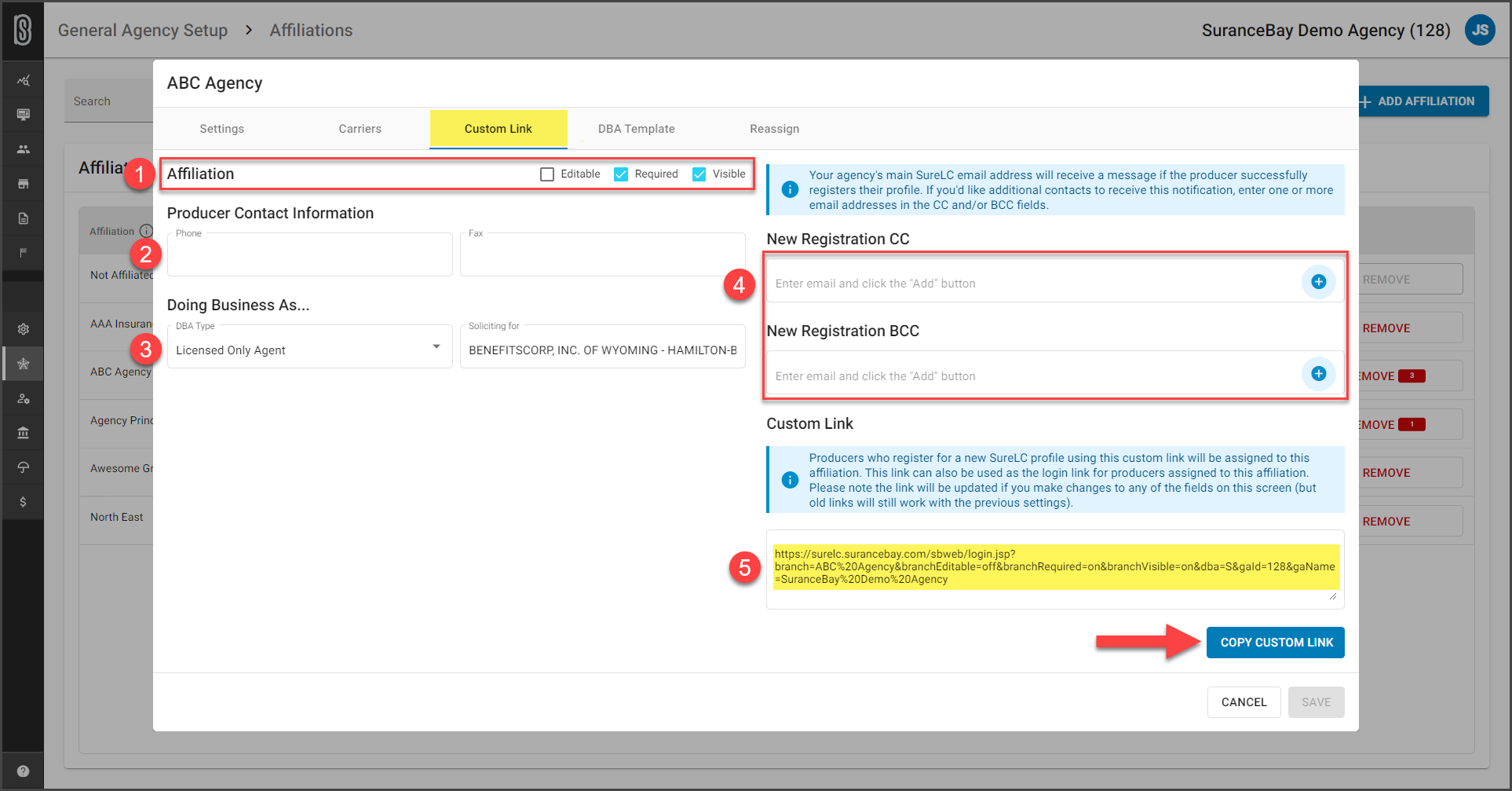Image resolution: width=1512 pixels, height=791 pixels.
Task: Click Affiliations breadcrumb
Action: (311, 30)
